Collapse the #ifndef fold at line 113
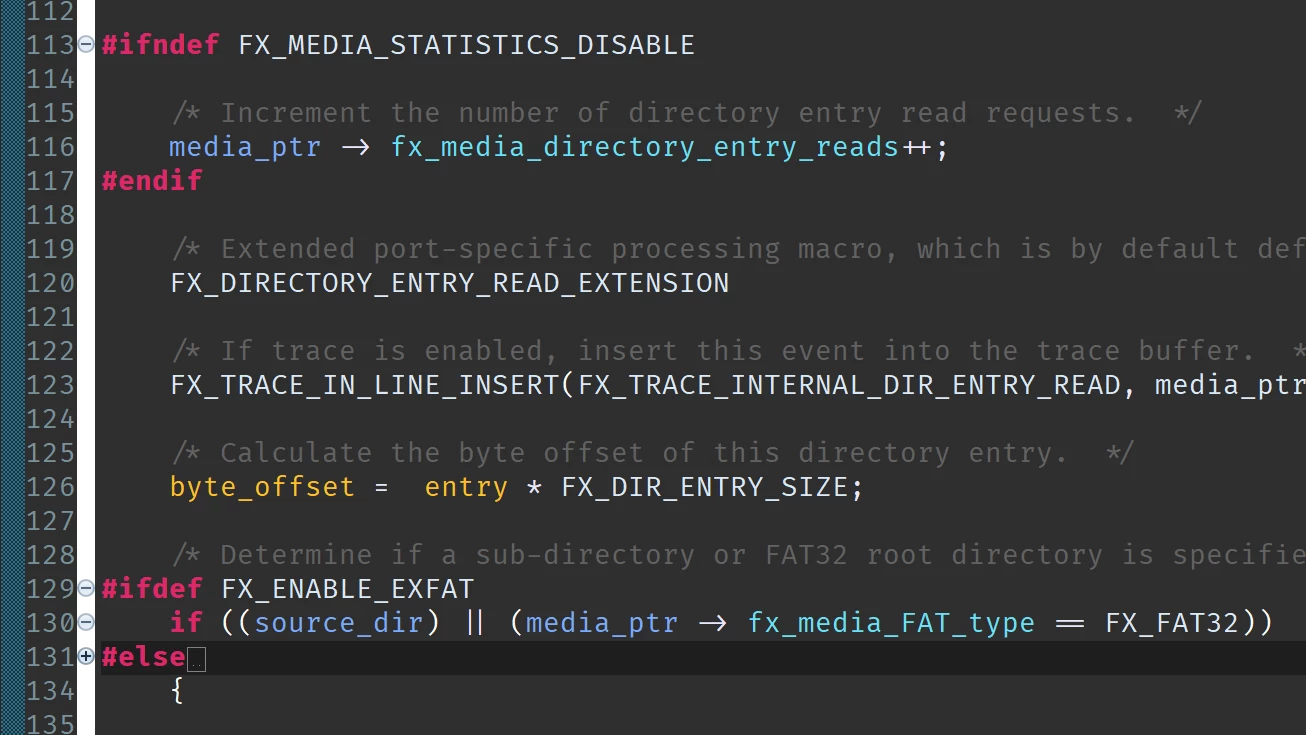The image size is (1306, 735). click(x=86, y=44)
